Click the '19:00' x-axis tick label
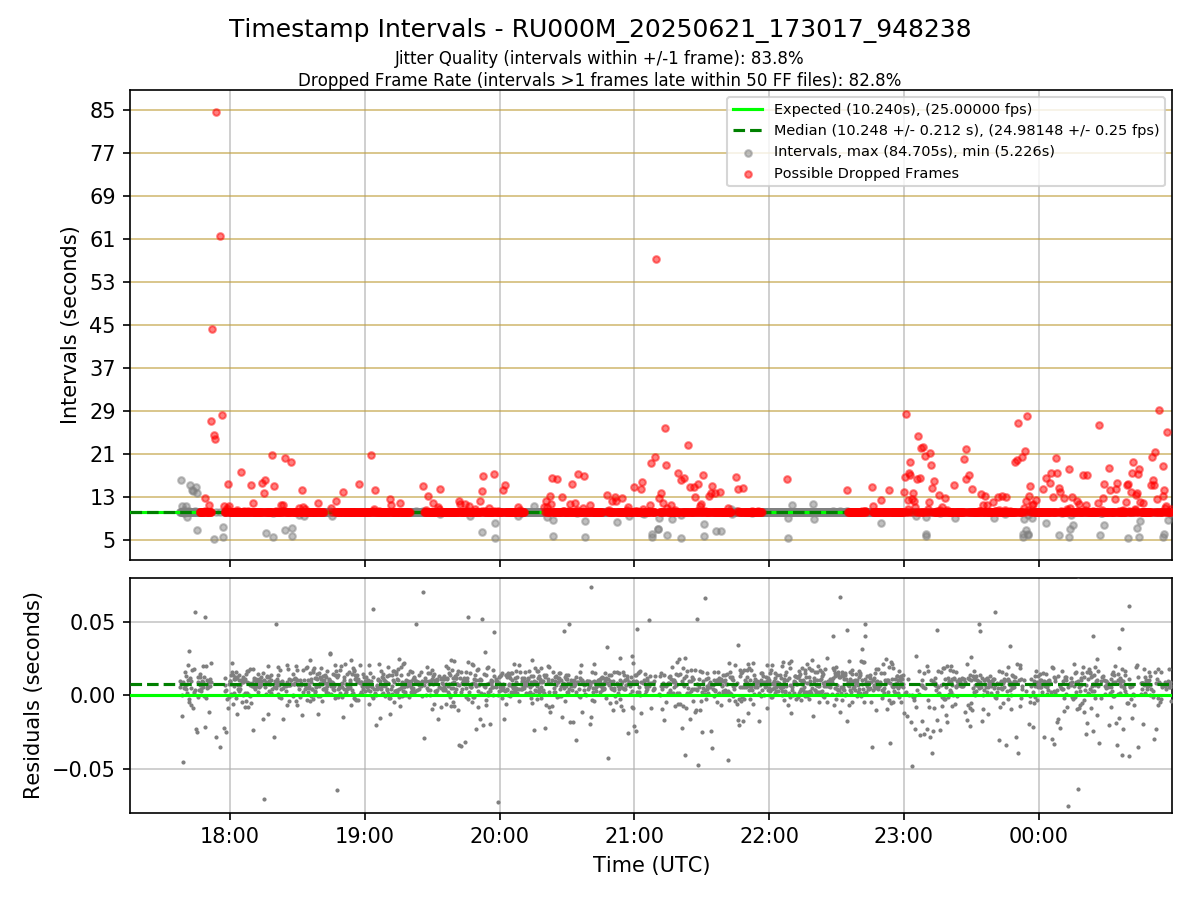This screenshot has height=900, width=1200. tap(365, 836)
